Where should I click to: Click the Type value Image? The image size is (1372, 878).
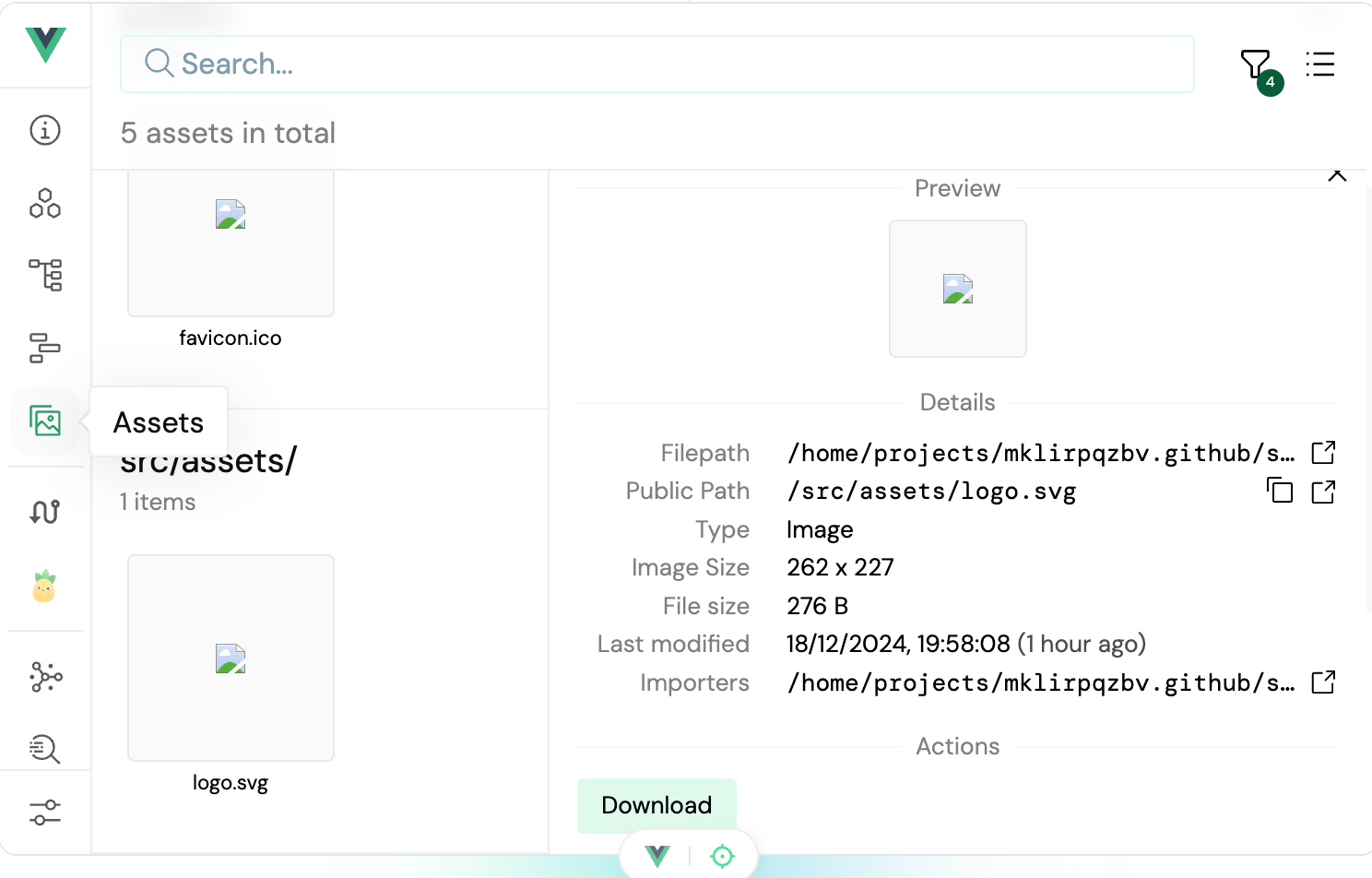(x=820, y=529)
